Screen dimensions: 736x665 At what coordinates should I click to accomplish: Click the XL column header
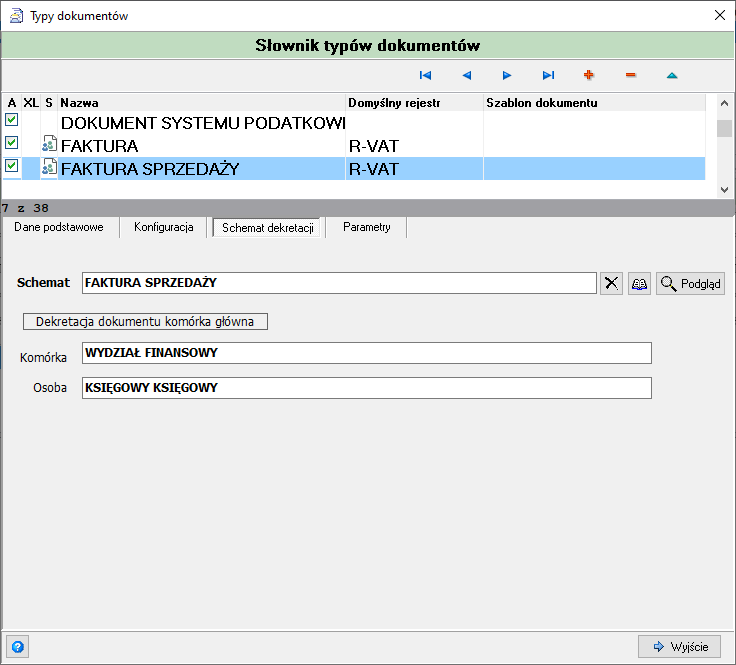(x=31, y=103)
